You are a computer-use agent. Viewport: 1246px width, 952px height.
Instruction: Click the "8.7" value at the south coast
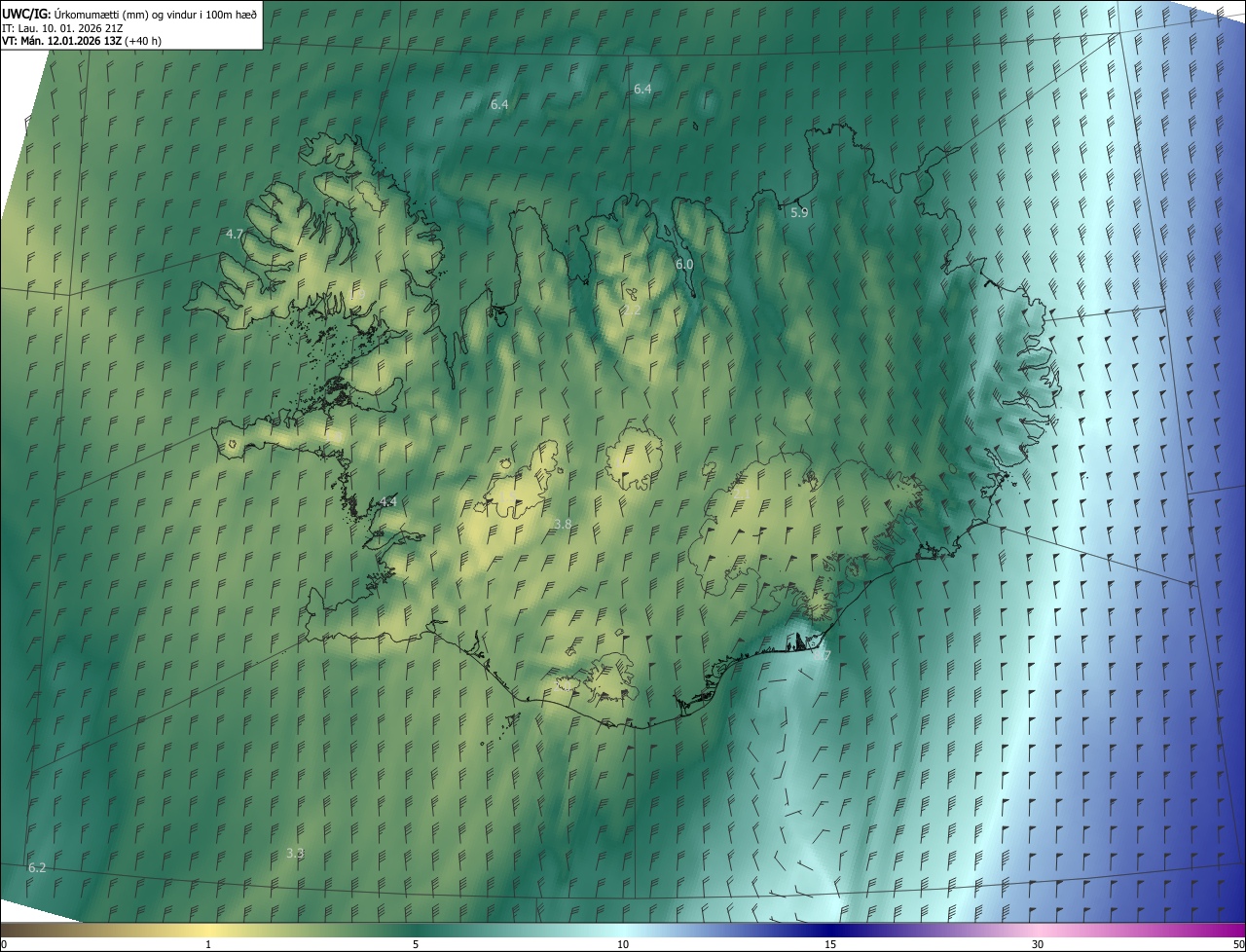(x=822, y=656)
